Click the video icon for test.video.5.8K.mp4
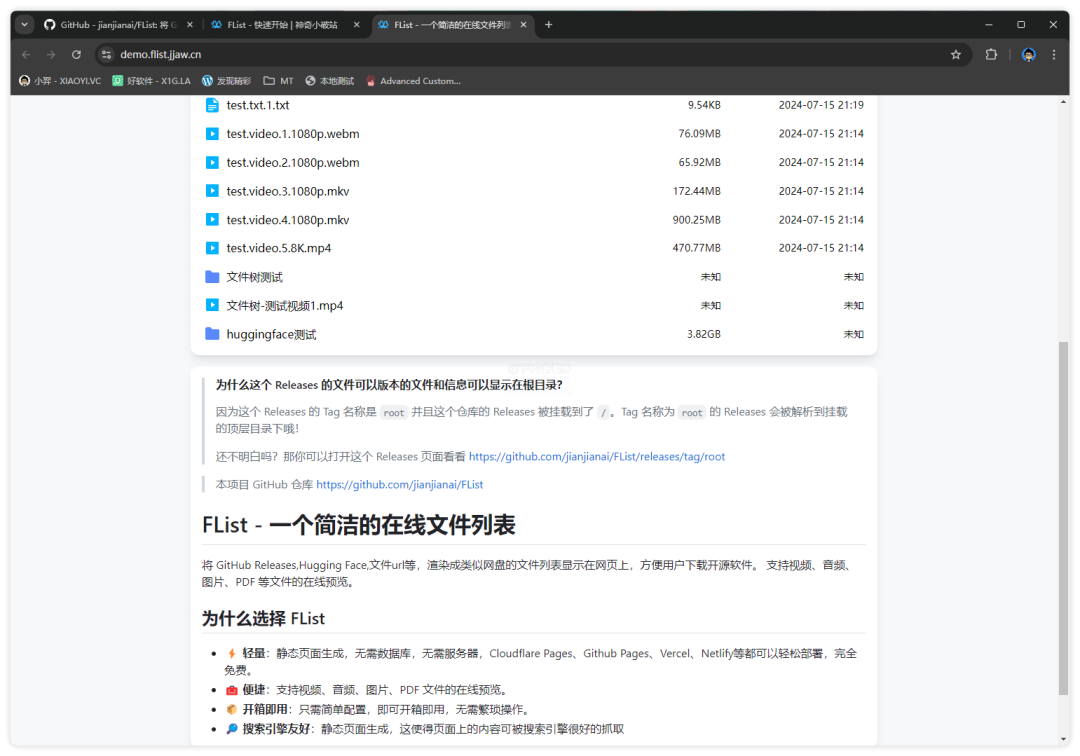 pos(212,247)
